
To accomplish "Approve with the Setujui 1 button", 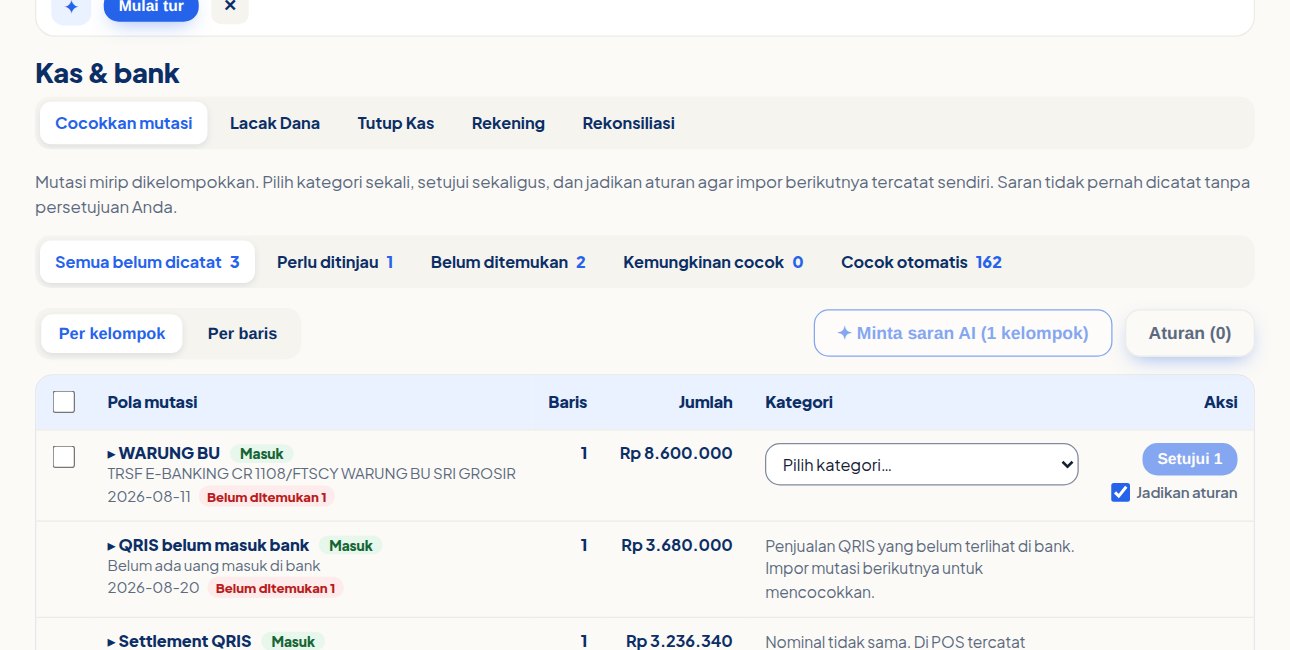I will pos(1190,459).
